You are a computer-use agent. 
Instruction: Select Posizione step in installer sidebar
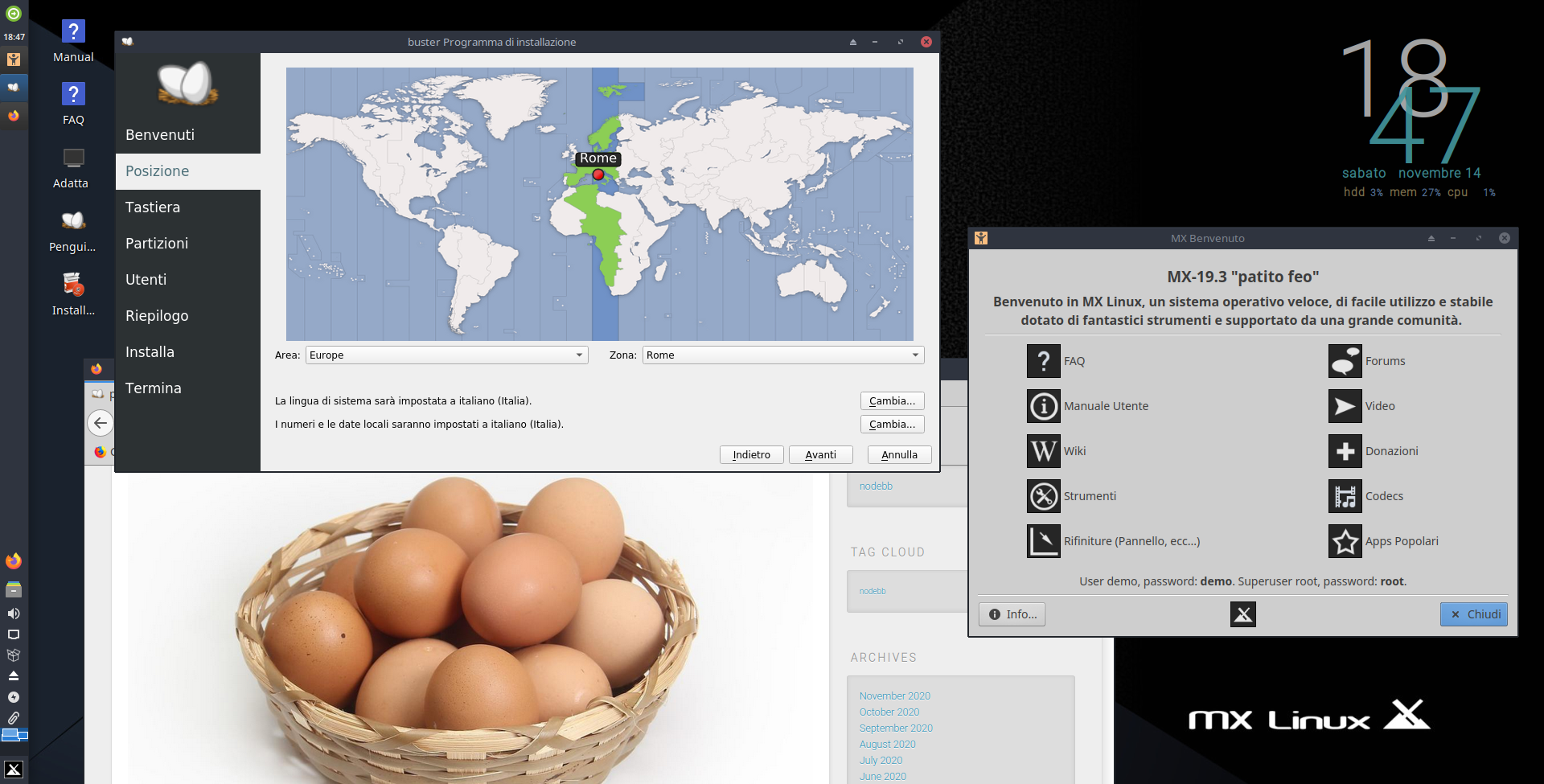(188, 171)
